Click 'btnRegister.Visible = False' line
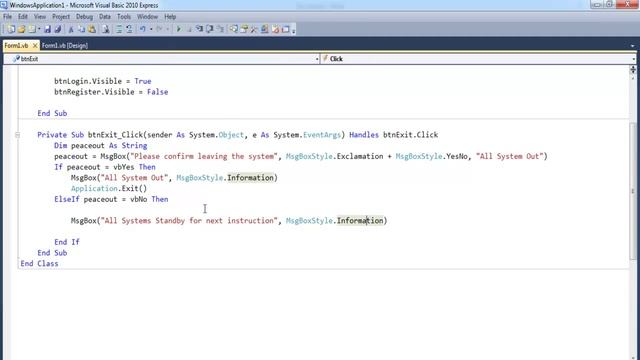The image size is (640, 360). pos(111,92)
